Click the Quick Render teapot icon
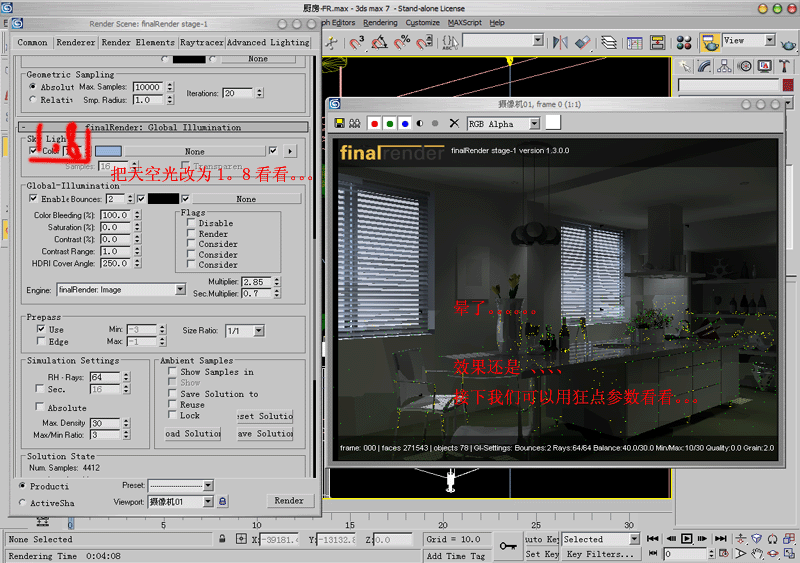800x563 pixels. [x=789, y=43]
